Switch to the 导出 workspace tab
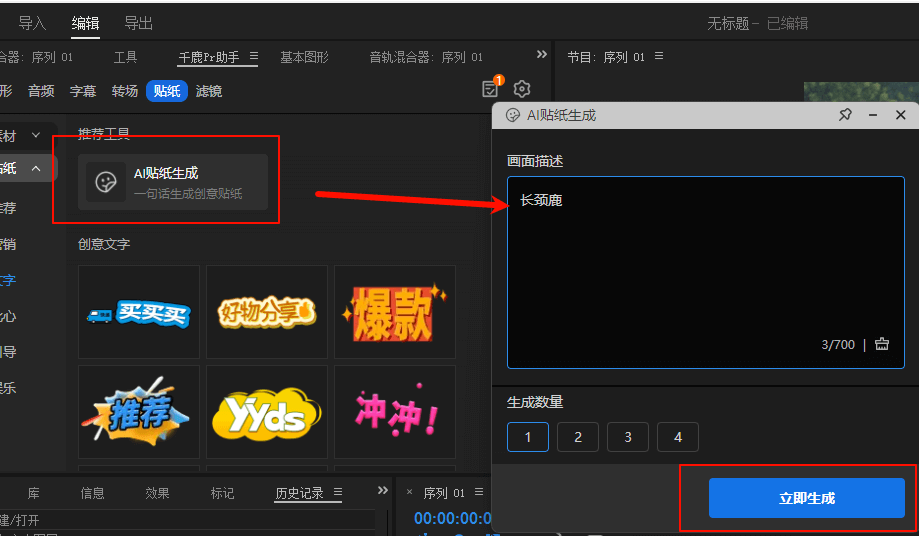Image resolution: width=919 pixels, height=536 pixels. [x=138, y=23]
